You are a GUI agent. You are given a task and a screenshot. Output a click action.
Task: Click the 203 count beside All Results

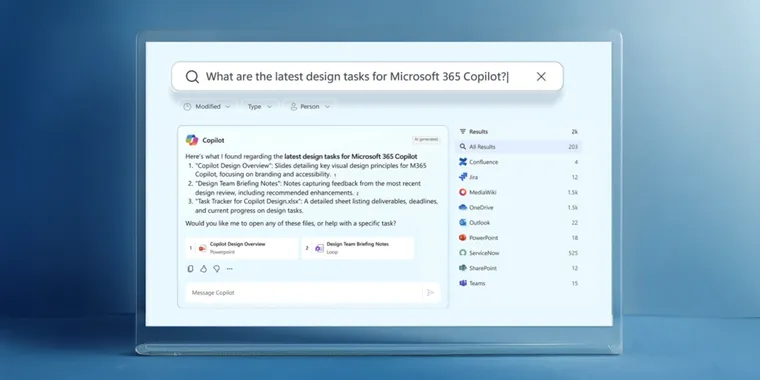coord(573,147)
